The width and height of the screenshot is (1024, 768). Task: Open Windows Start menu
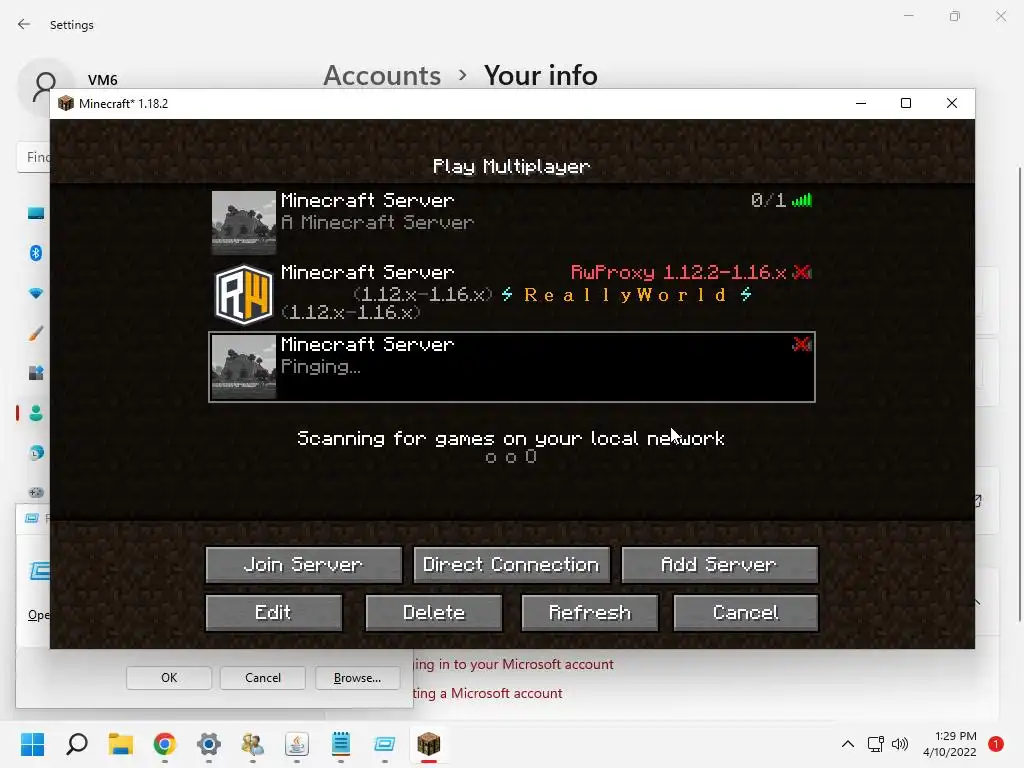[x=33, y=744]
